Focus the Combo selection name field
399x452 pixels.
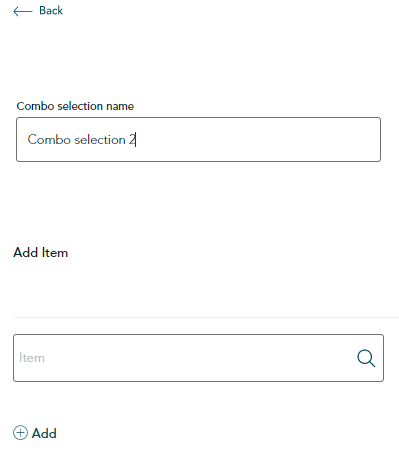click(198, 139)
